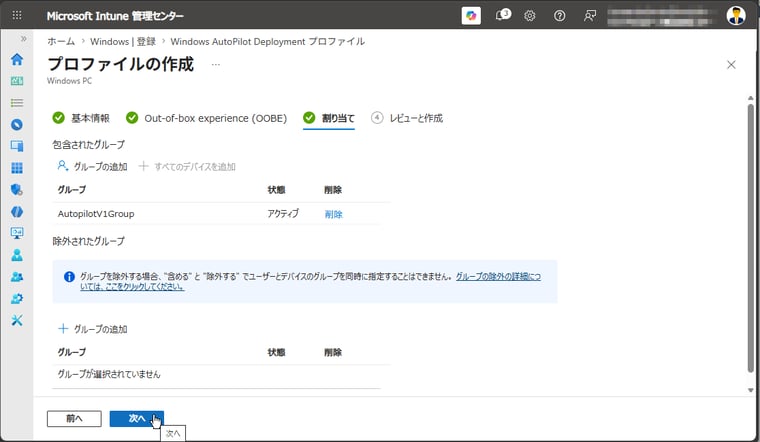Click the vertical scrollbar thumb
The height and width of the screenshot is (442, 760).
click(x=750, y=238)
